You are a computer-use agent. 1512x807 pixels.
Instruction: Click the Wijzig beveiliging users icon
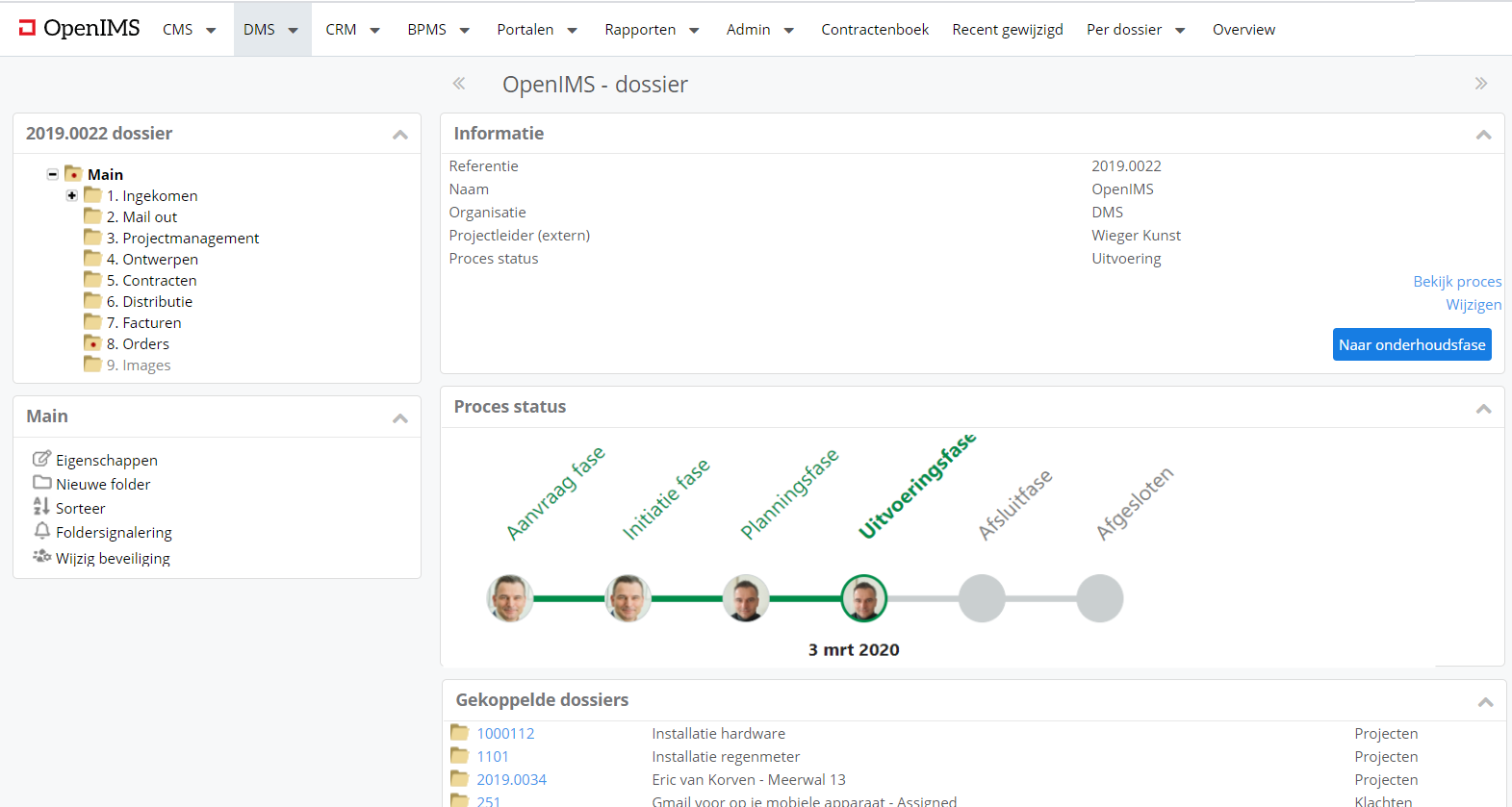[x=41, y=557]
